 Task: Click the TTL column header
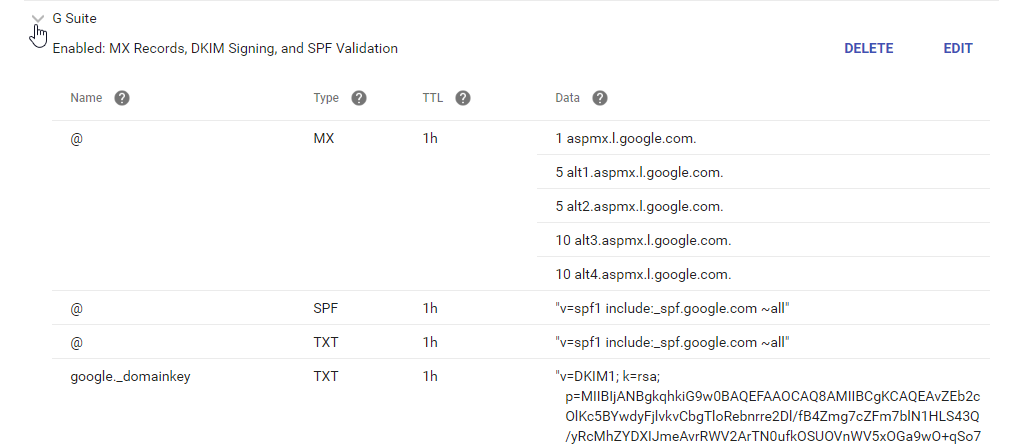click(434, 98)
